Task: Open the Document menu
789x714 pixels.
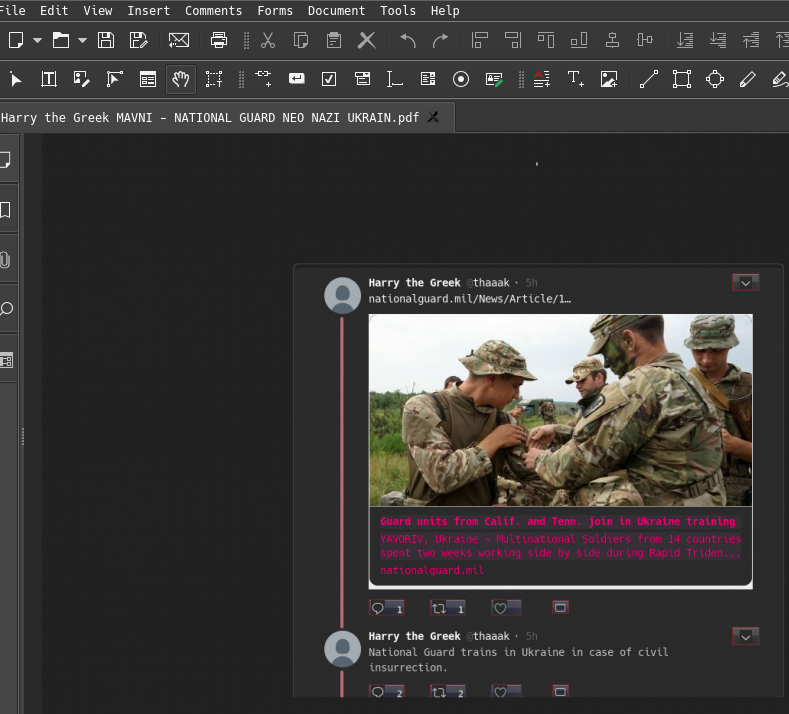Action: 336,11
